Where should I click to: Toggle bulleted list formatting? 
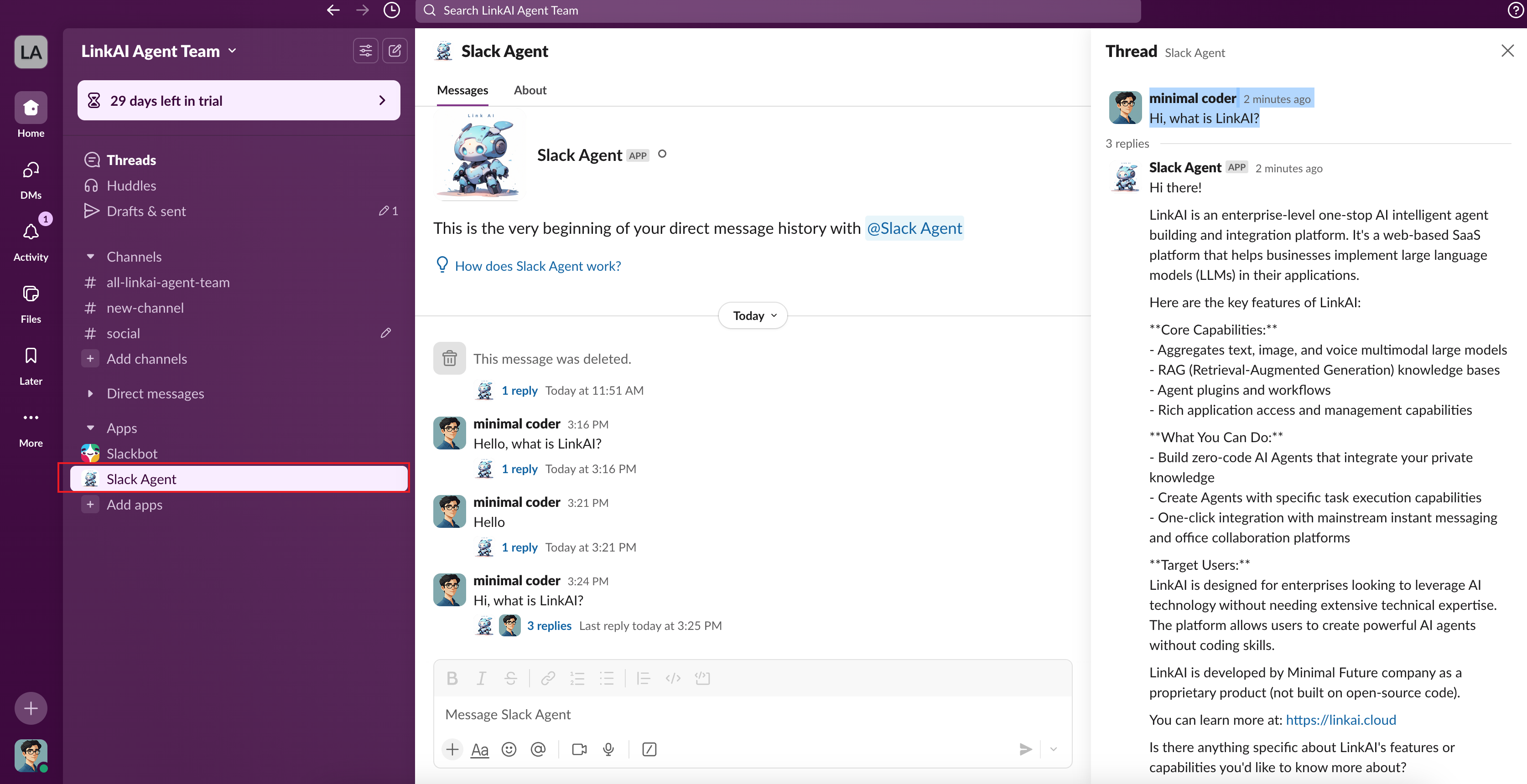[607, 678]
